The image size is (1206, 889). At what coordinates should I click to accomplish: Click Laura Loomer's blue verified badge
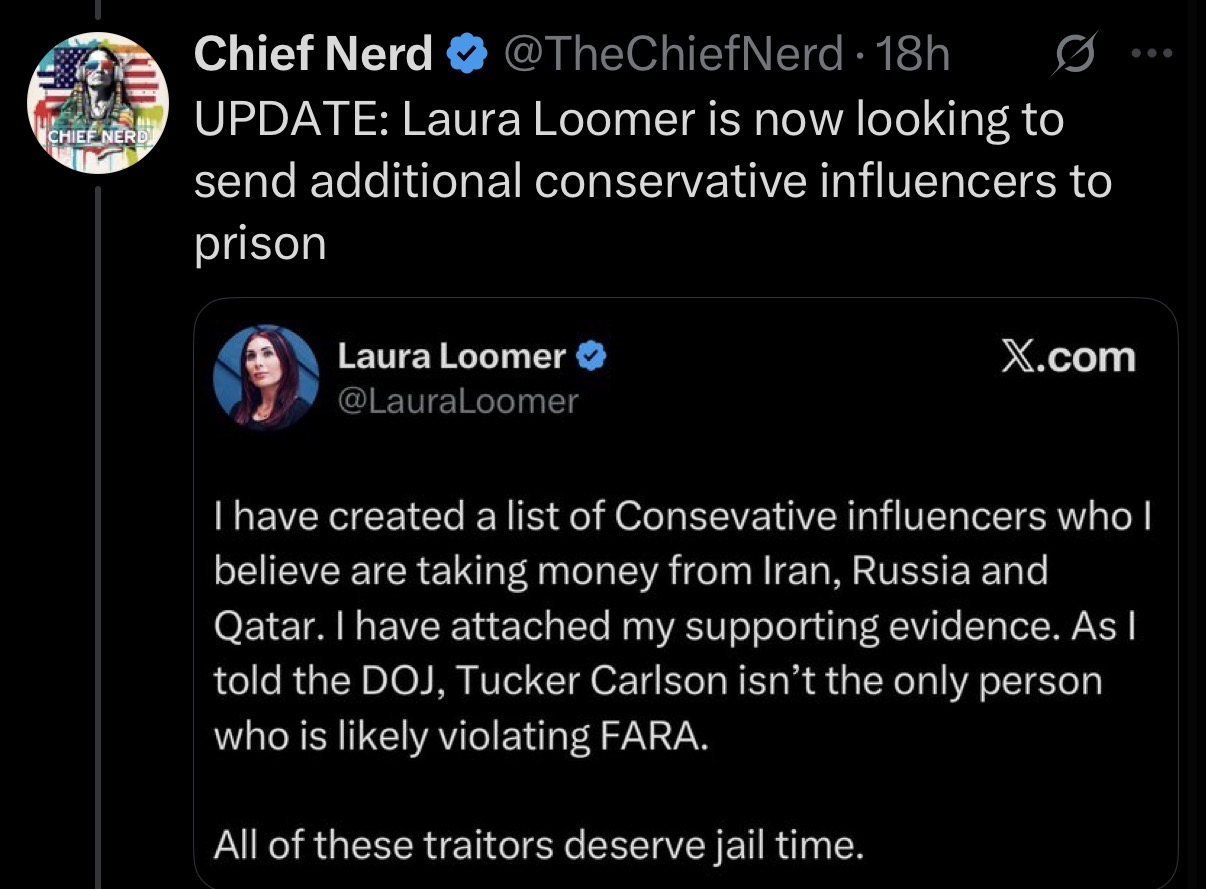click(x=592, y=357)
